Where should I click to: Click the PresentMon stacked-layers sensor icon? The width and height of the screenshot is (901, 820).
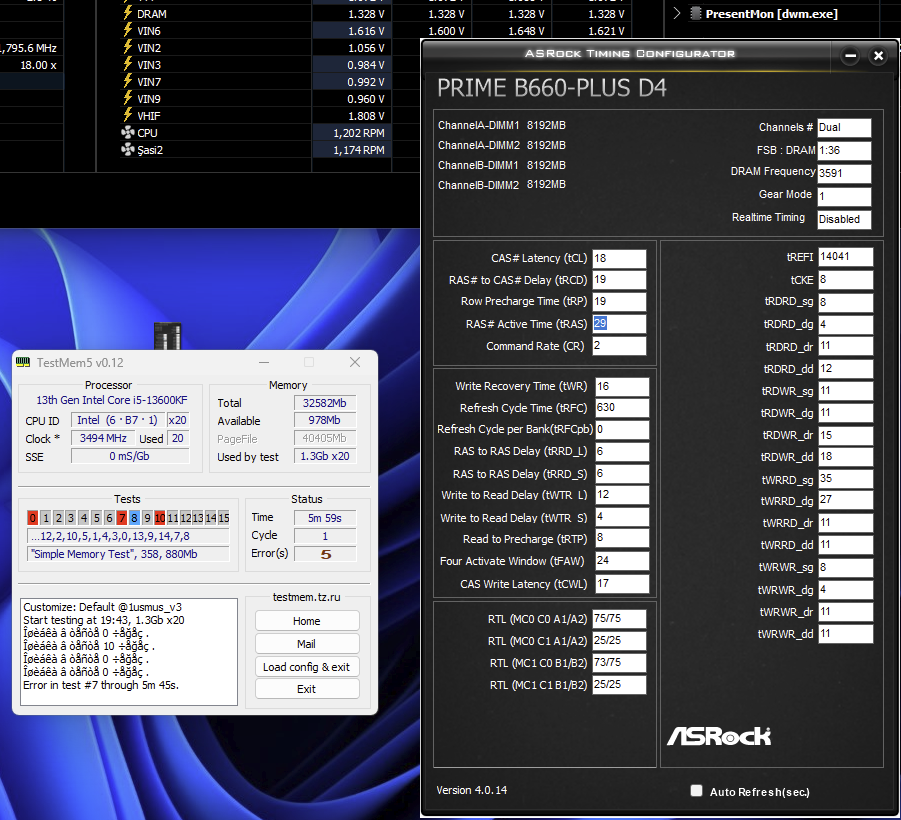pos(695,14)
